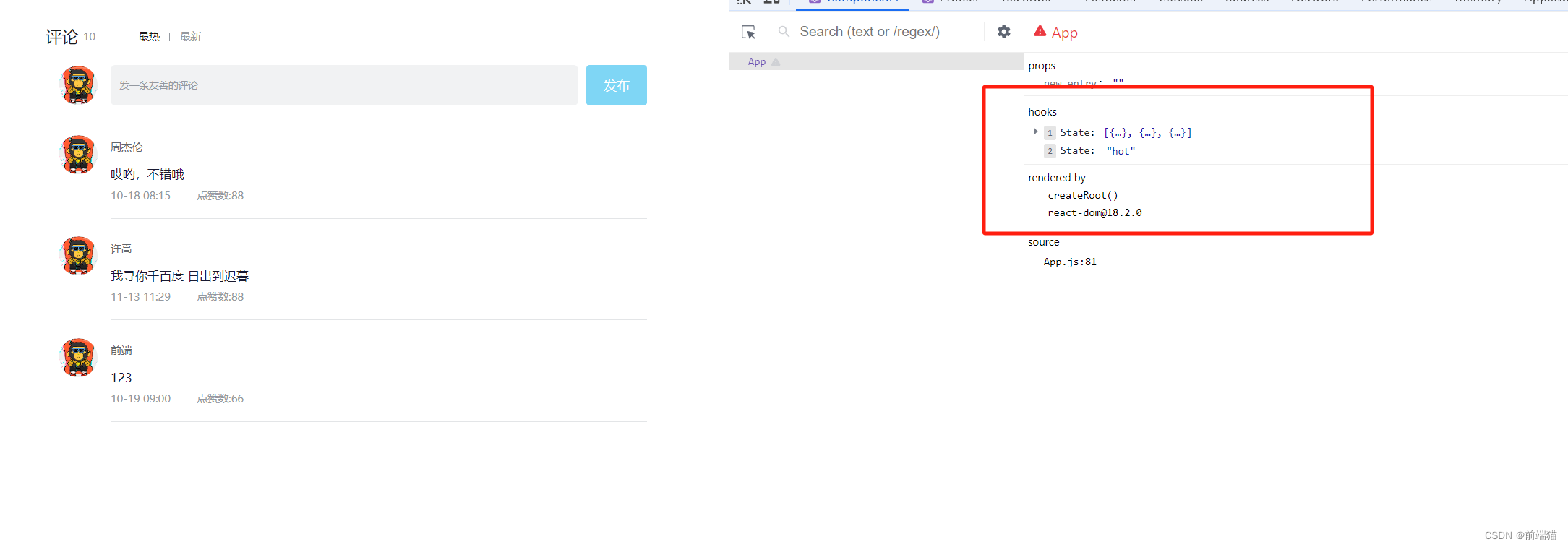Click the State array value [{…}, {…}, {…}]
This screenshot has height=547, width=1568.
1148,133
